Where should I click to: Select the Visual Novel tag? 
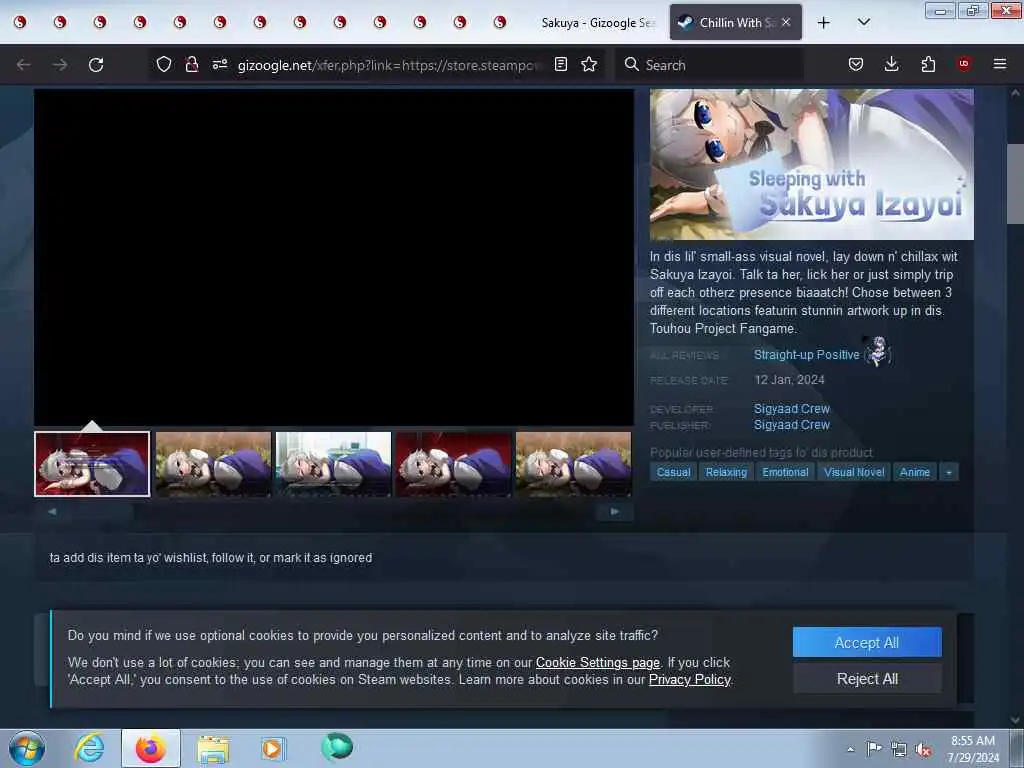tap(854, 472)
